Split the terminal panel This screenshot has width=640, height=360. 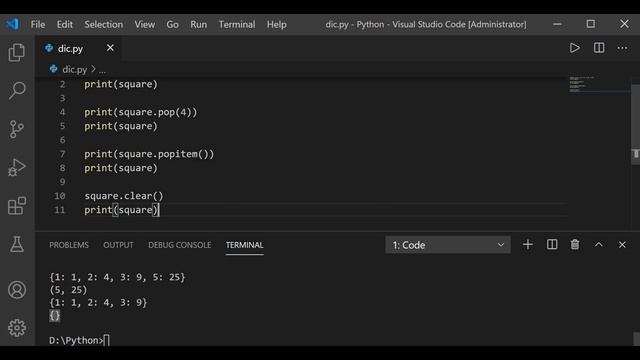tap(552, 244)
